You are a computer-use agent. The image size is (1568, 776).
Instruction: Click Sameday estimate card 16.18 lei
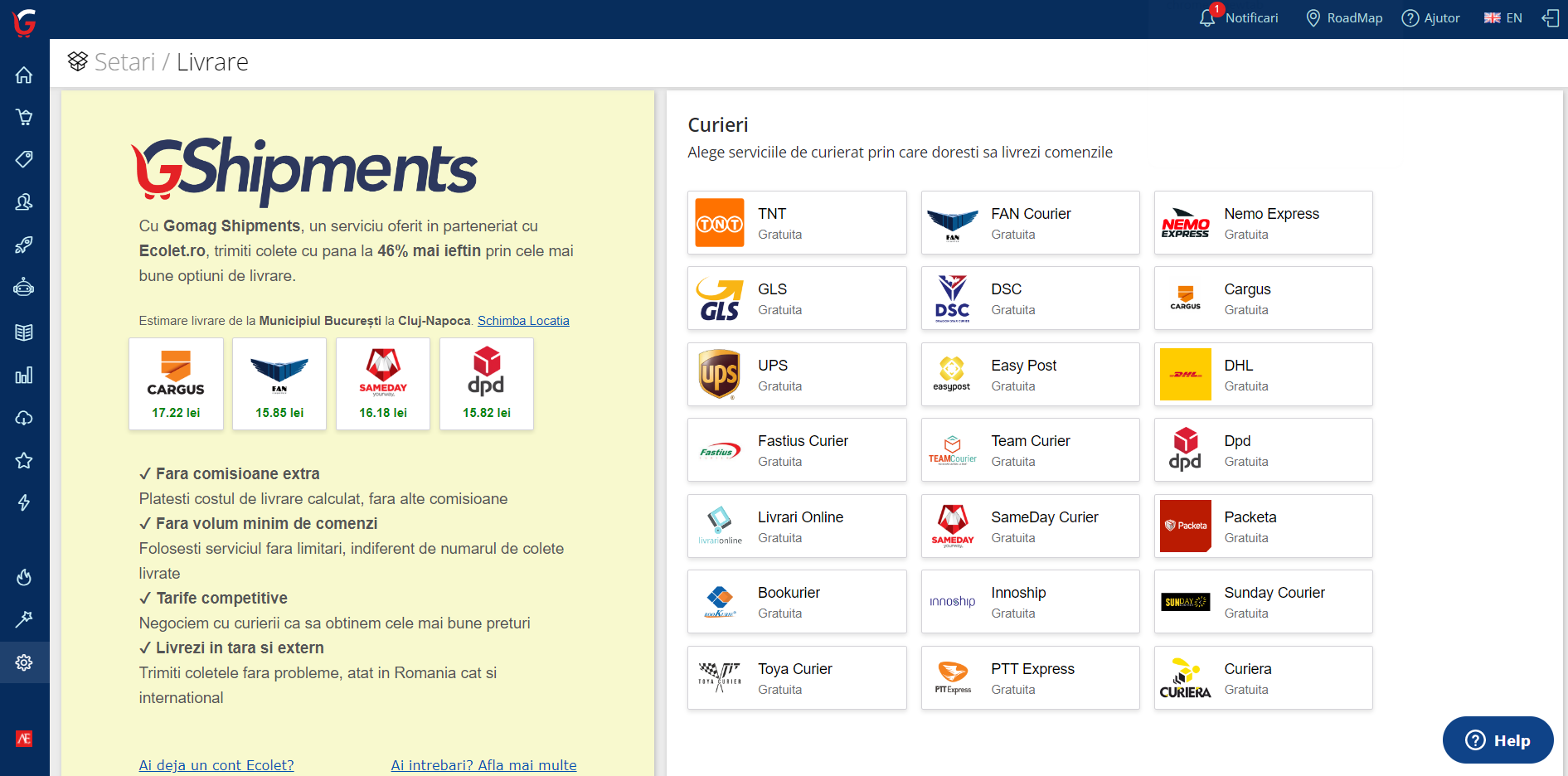click(383, 384)
